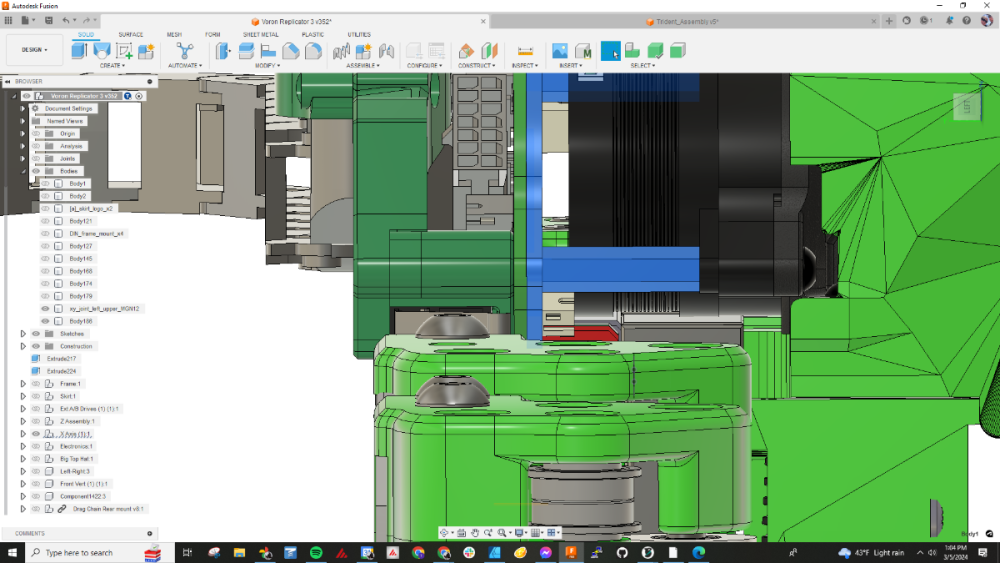Toggle visibility of Body121
The height and width of the screenshot is (563, 1000).
tap(45, 221)
